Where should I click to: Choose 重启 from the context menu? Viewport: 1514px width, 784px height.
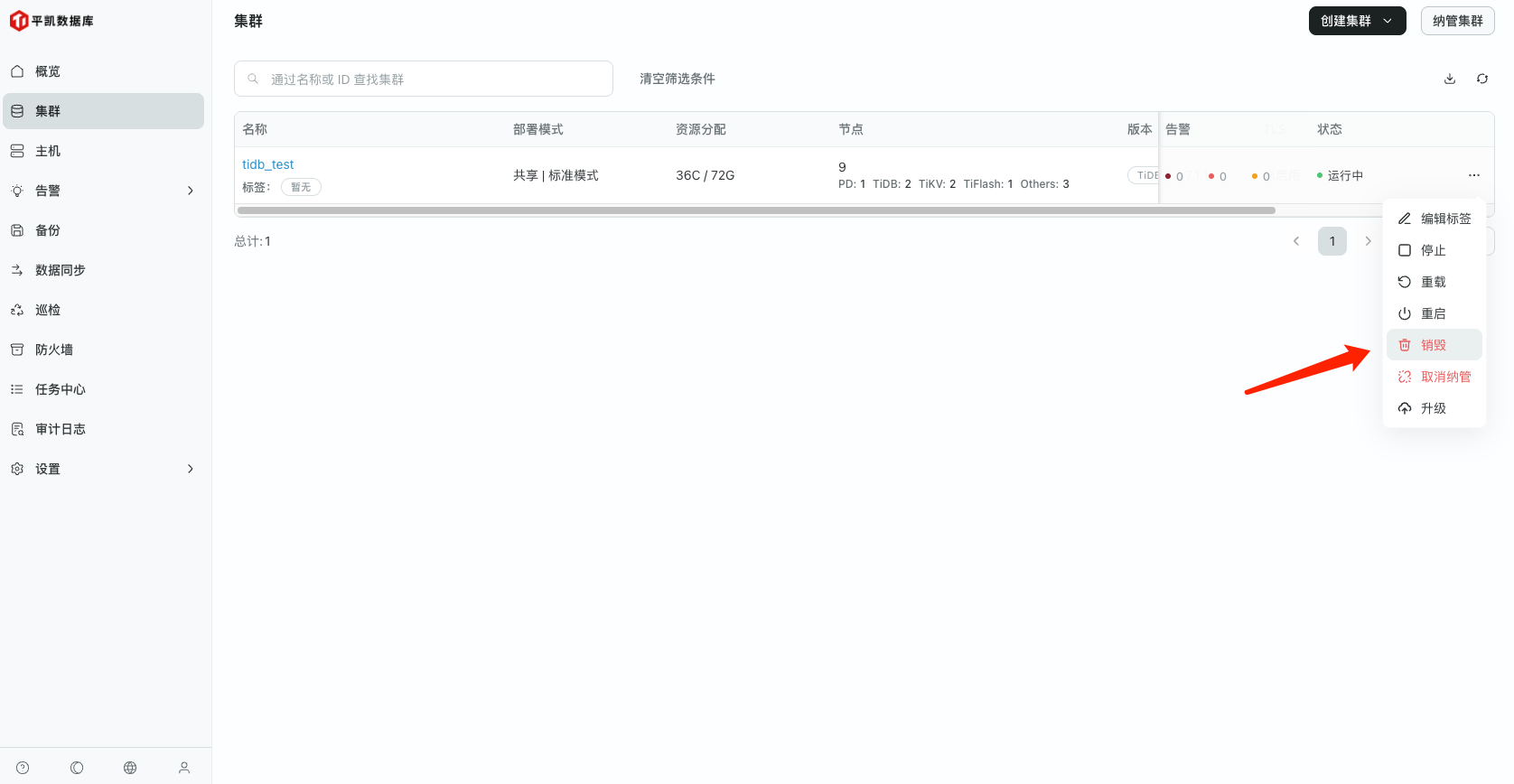(x=1435, y=313)
